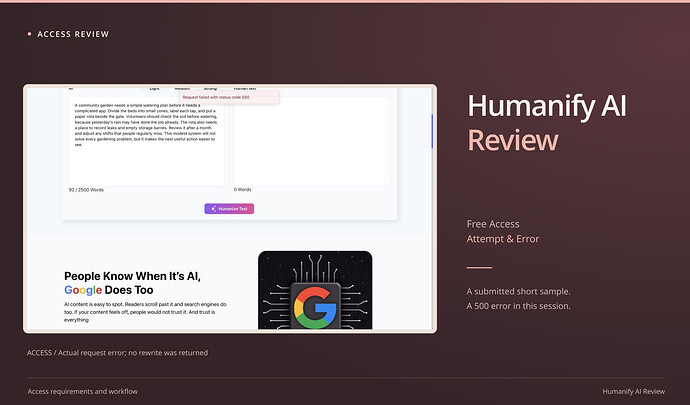
Task: Click the 'ACCESS REVIEW' label
Action: tap(73, 34)
